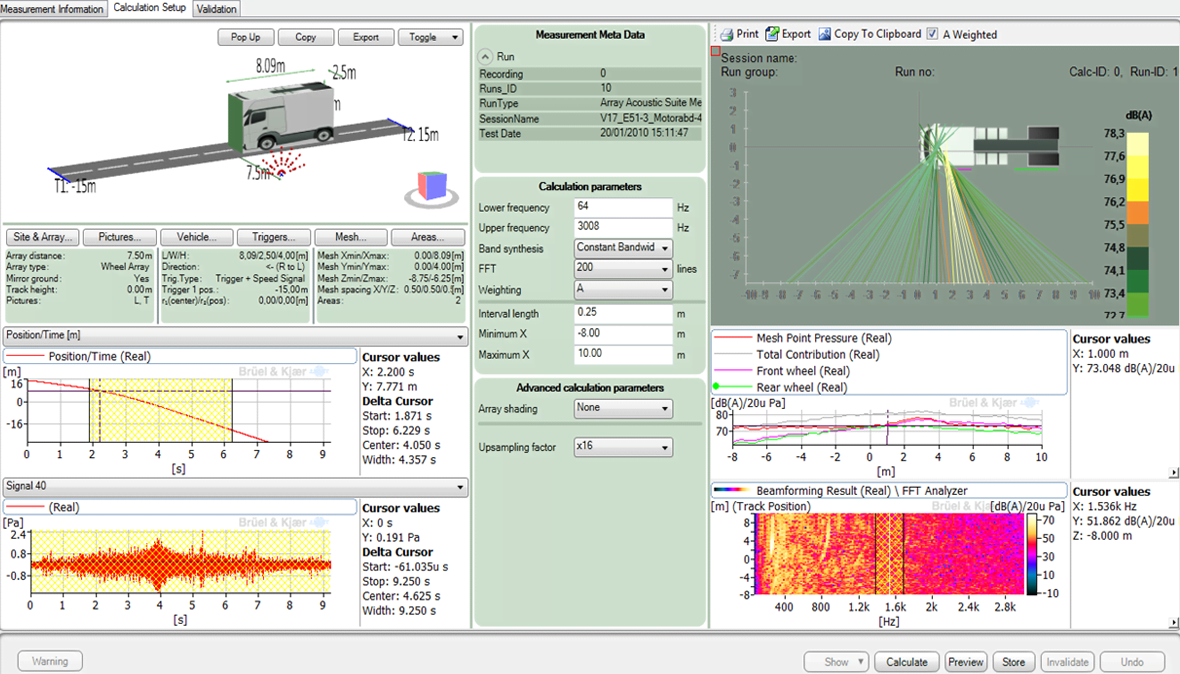Open the Band synthesis dropdown
1180x674 pixels.
663,248
